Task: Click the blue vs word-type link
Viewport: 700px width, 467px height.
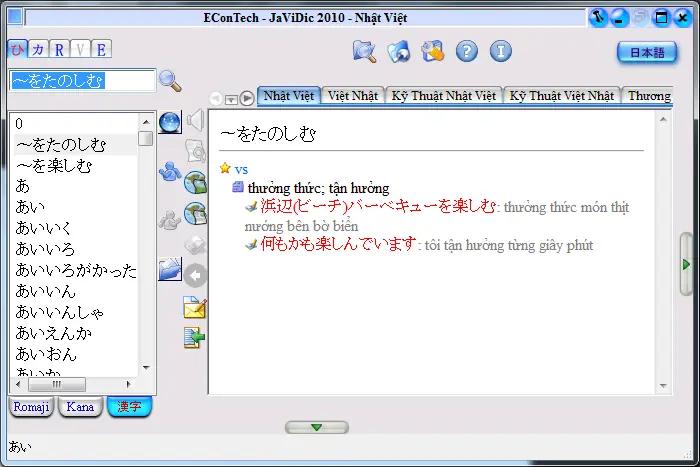Action: (241, 170)
